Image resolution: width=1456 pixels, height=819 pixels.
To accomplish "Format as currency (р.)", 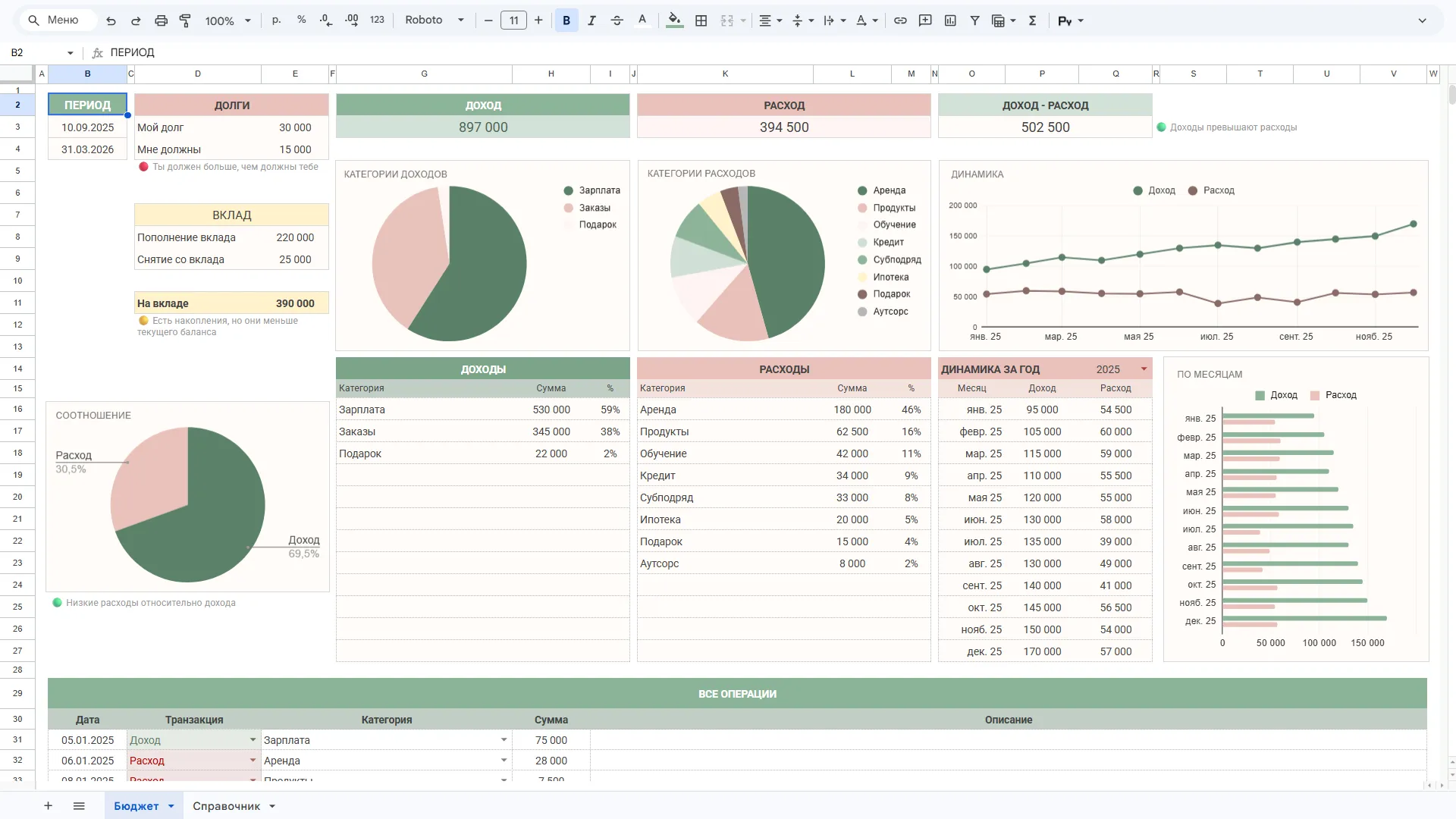I will point(277,20).
